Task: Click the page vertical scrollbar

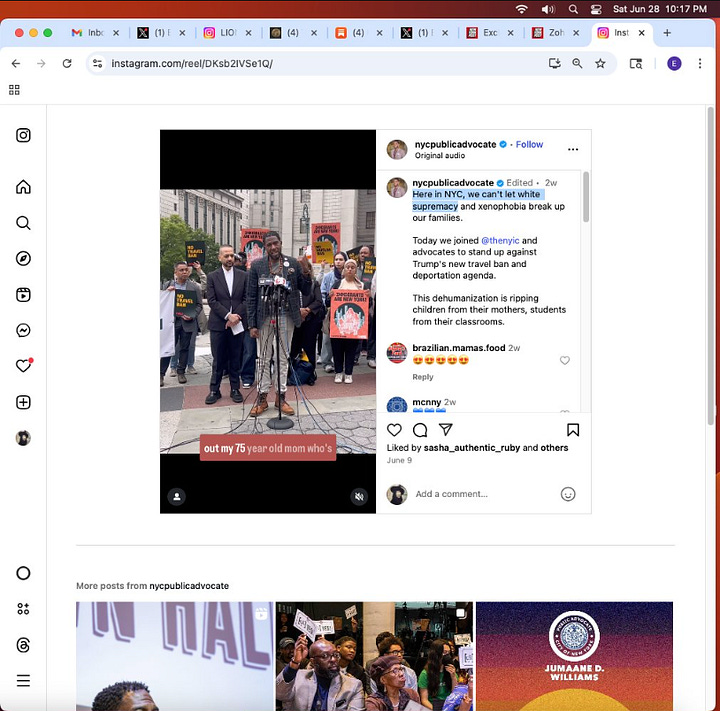Action: tap(711, 266)
